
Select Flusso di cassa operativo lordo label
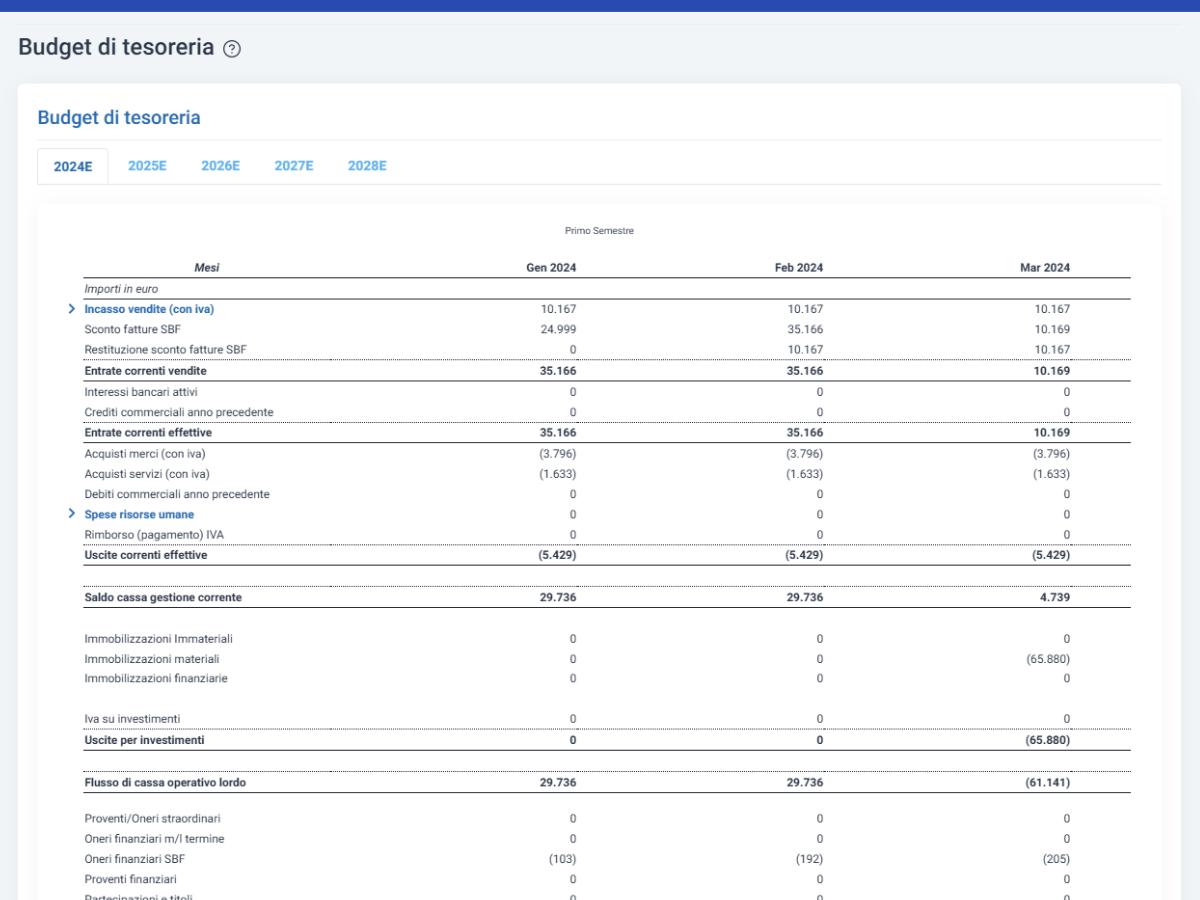tap(165, 783)
